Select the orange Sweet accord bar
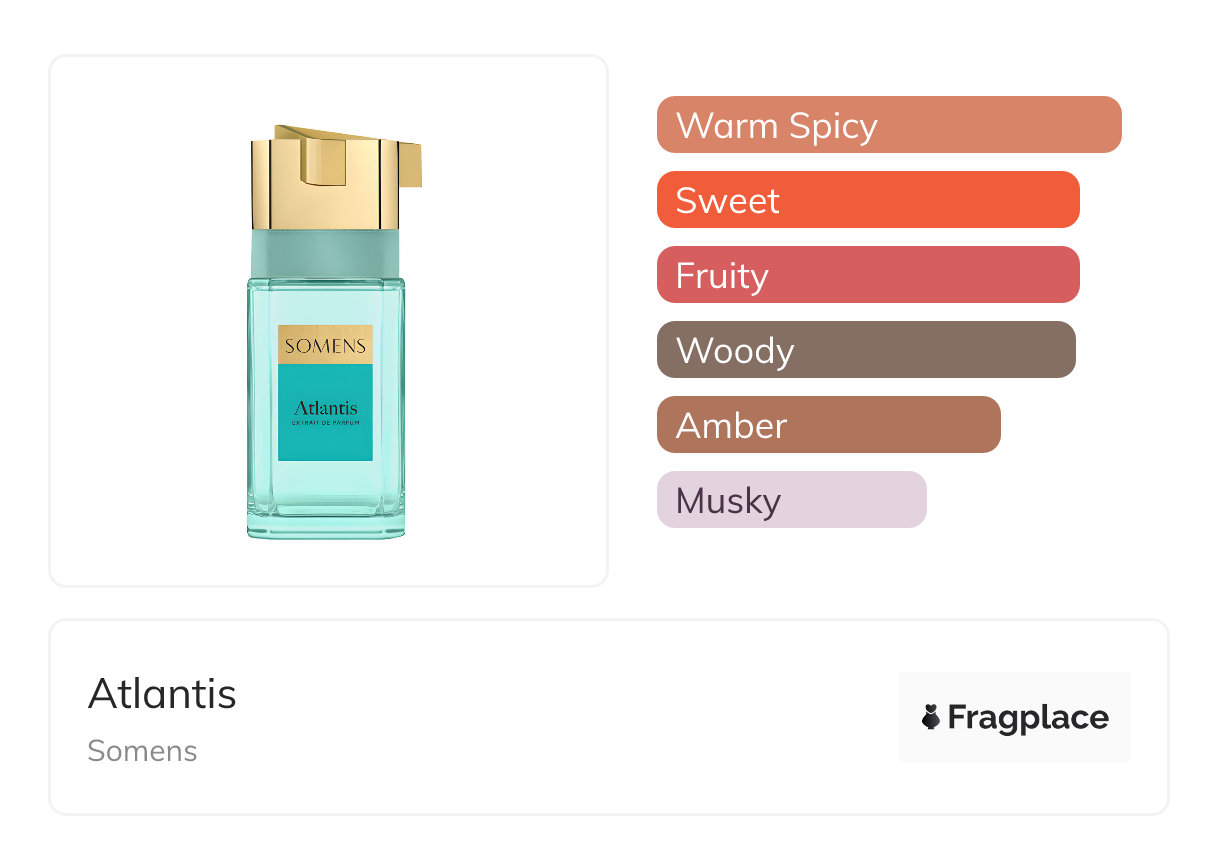Image resolution: width=1218 pixels, height=864 pixels. [x=867, y=200]
